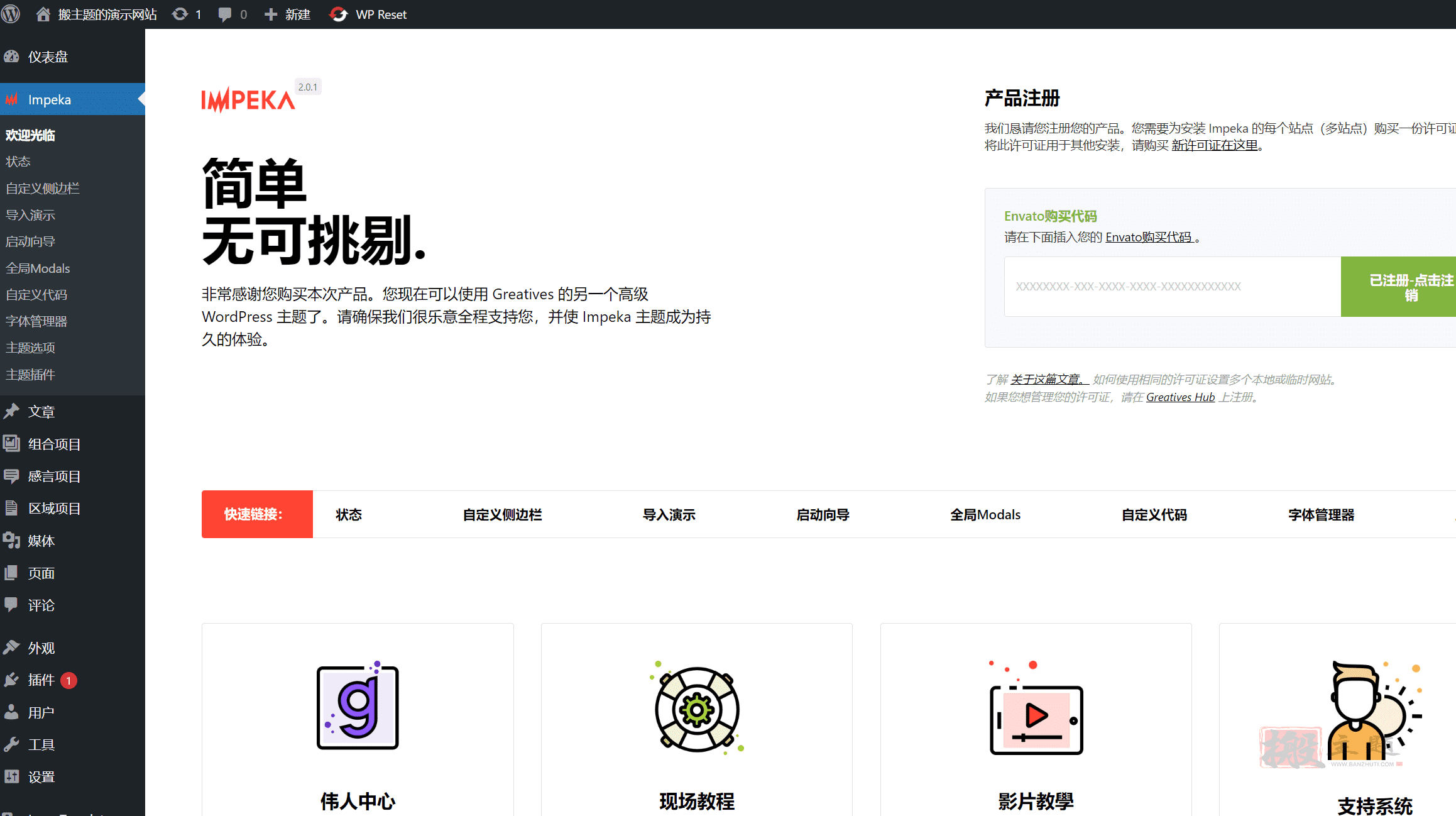
Task: Open the WP Reset icon
Action: [x=339, y=14]
